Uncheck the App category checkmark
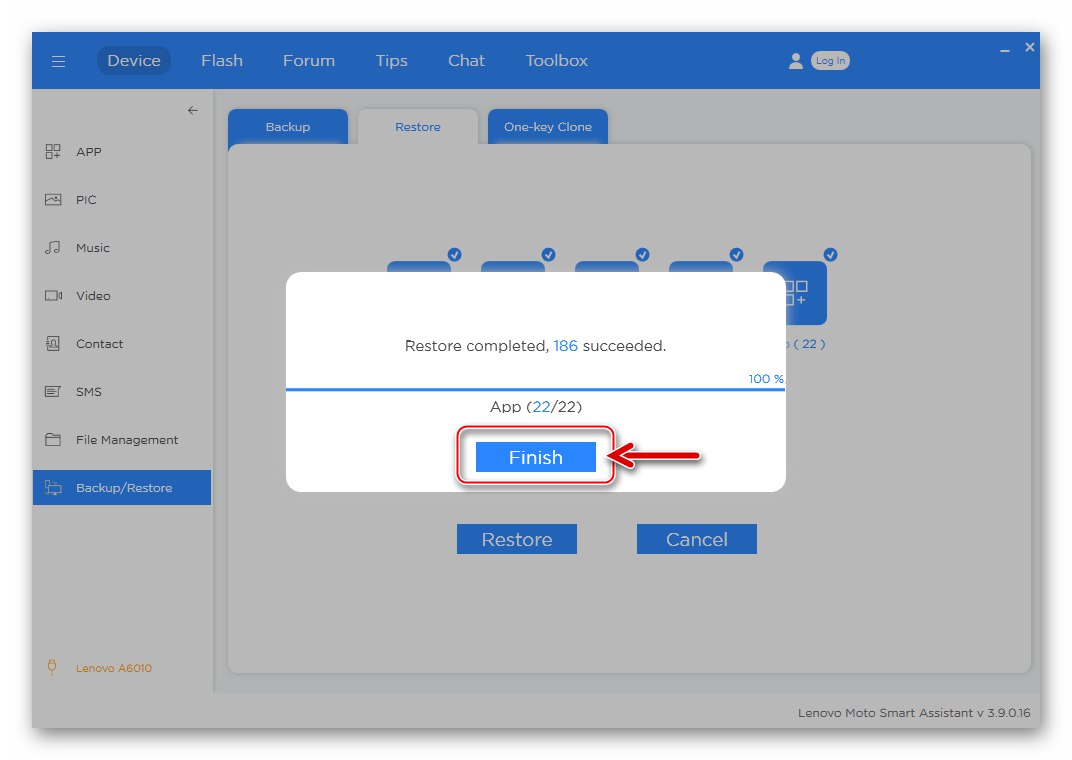The image size is (1072, 760). click(830, 255)
